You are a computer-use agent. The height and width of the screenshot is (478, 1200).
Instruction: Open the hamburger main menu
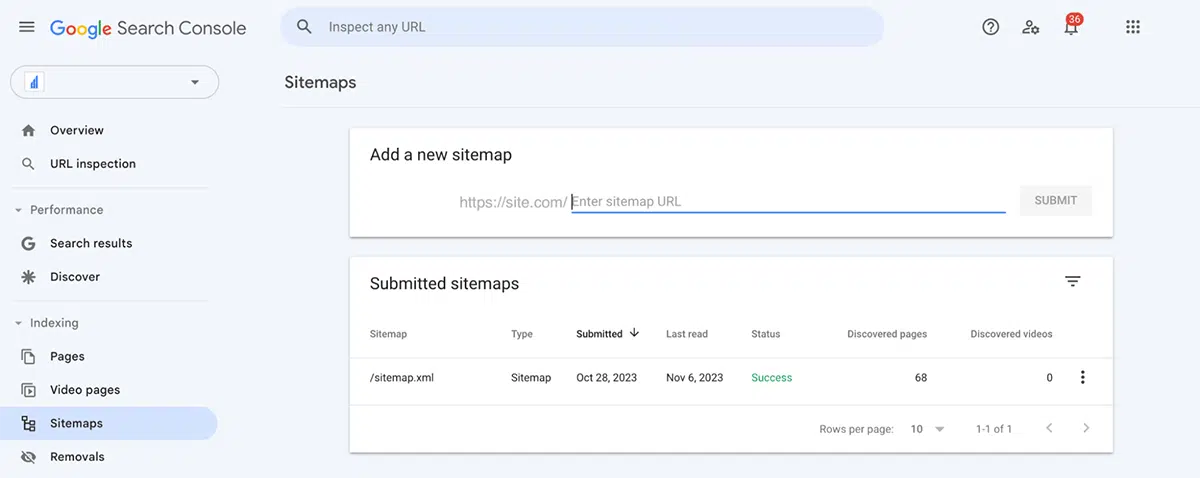tap(27, 27)
